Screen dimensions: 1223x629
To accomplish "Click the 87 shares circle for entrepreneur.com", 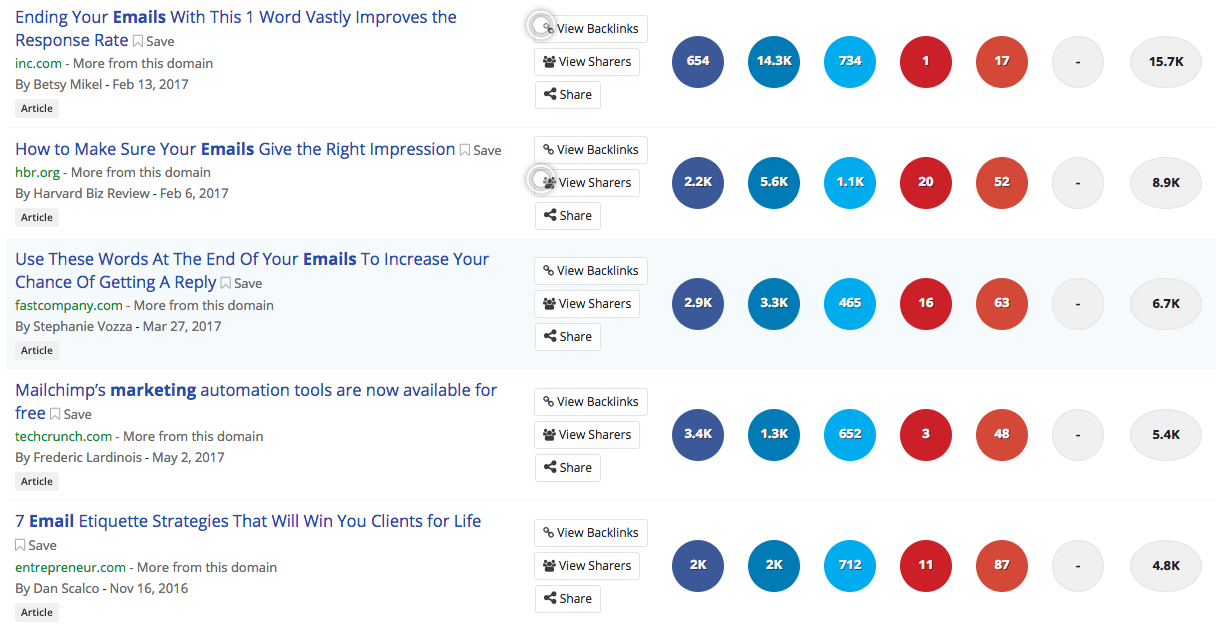I will [x=1002, y=565].
